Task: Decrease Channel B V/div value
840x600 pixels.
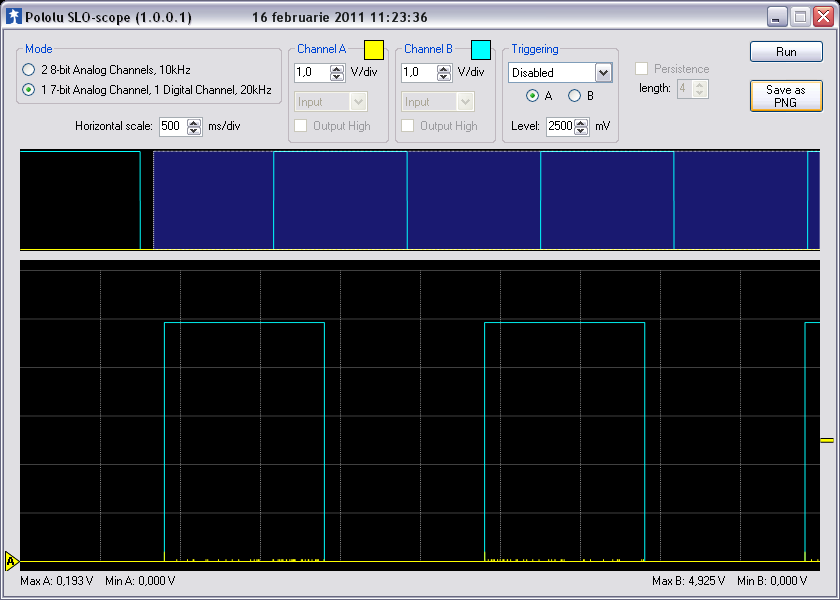Action: 444,77
